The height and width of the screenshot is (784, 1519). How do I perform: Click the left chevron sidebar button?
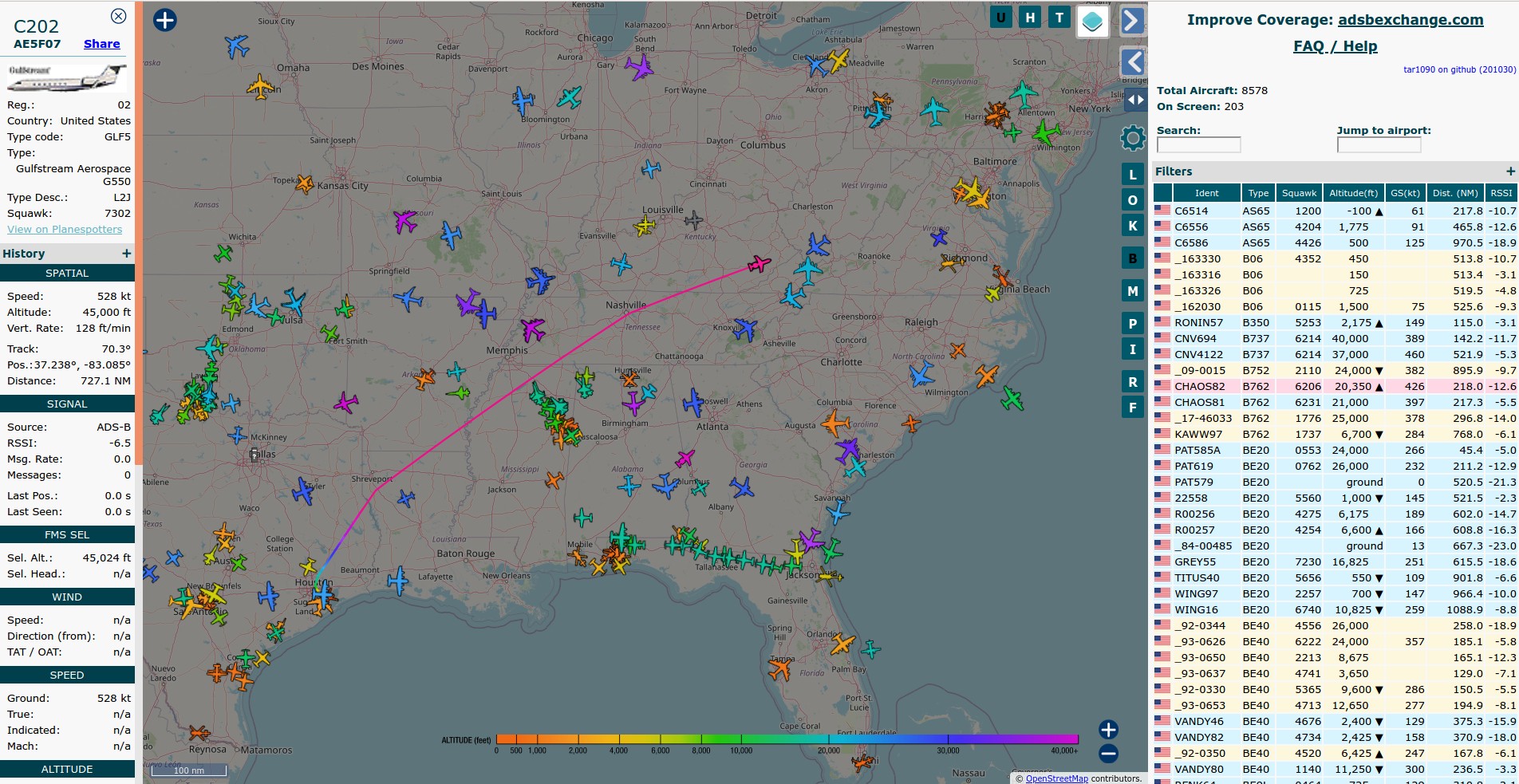pos(1133,61)
